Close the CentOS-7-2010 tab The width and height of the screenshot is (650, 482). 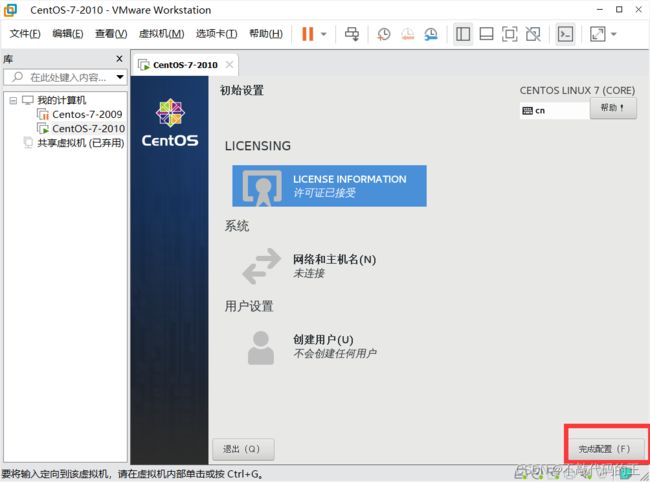click(x=229, y=65)
